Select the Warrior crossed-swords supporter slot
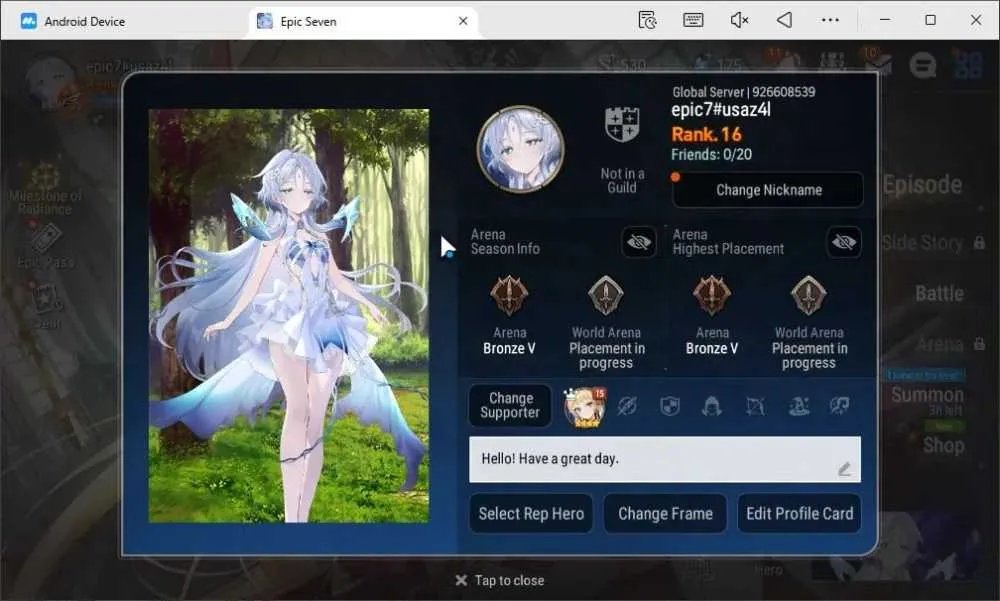Viewport: 1000px width, 601px height. (x=627, y=406)
